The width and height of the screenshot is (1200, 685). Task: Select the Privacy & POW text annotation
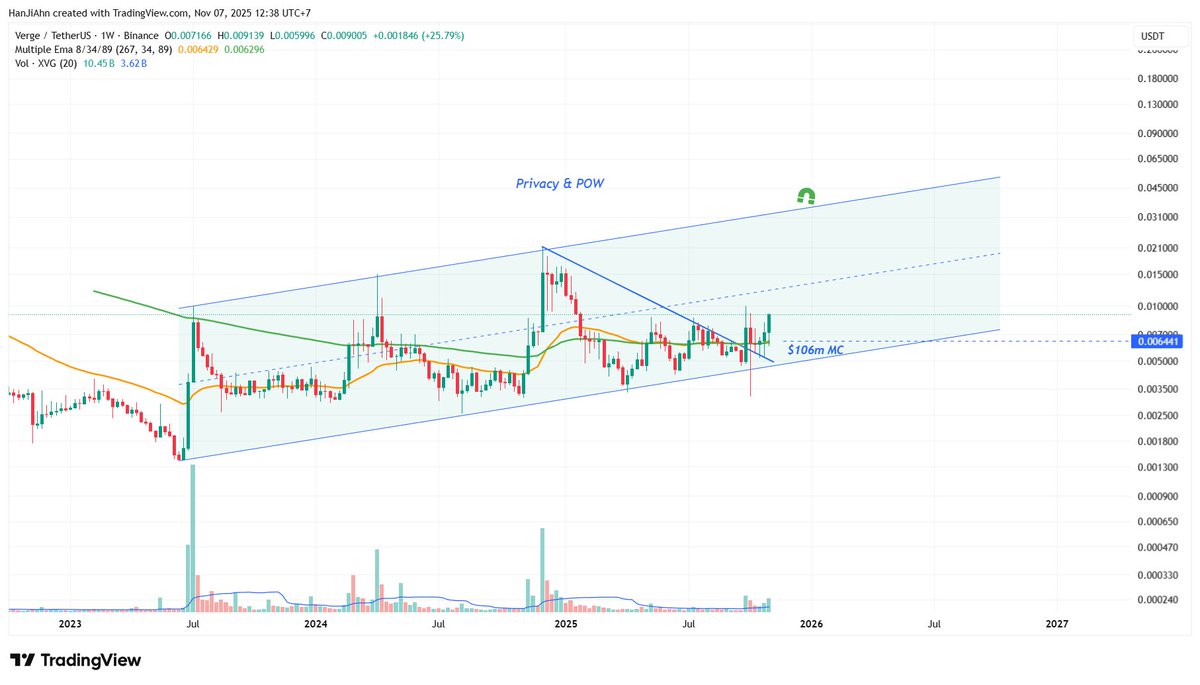tap(559, 183)
